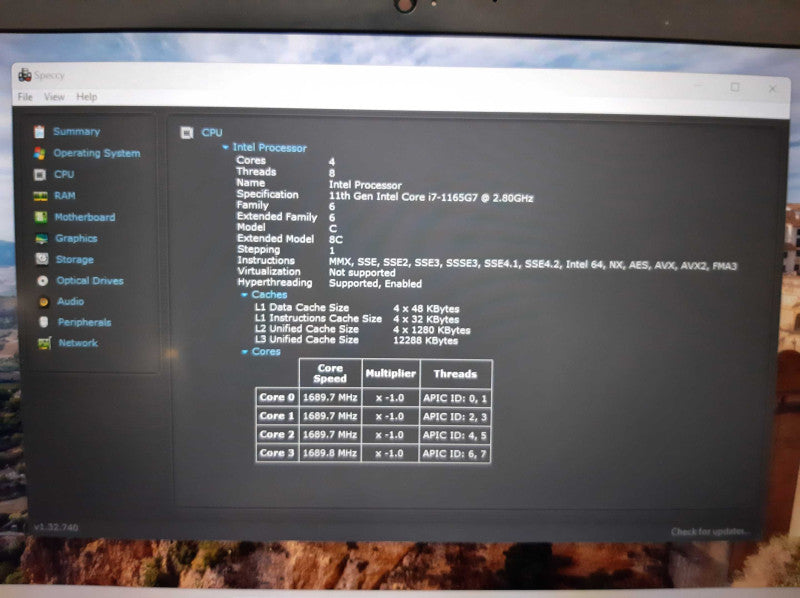Open the Summary section
800x598 pixels.
coord(77,132)
